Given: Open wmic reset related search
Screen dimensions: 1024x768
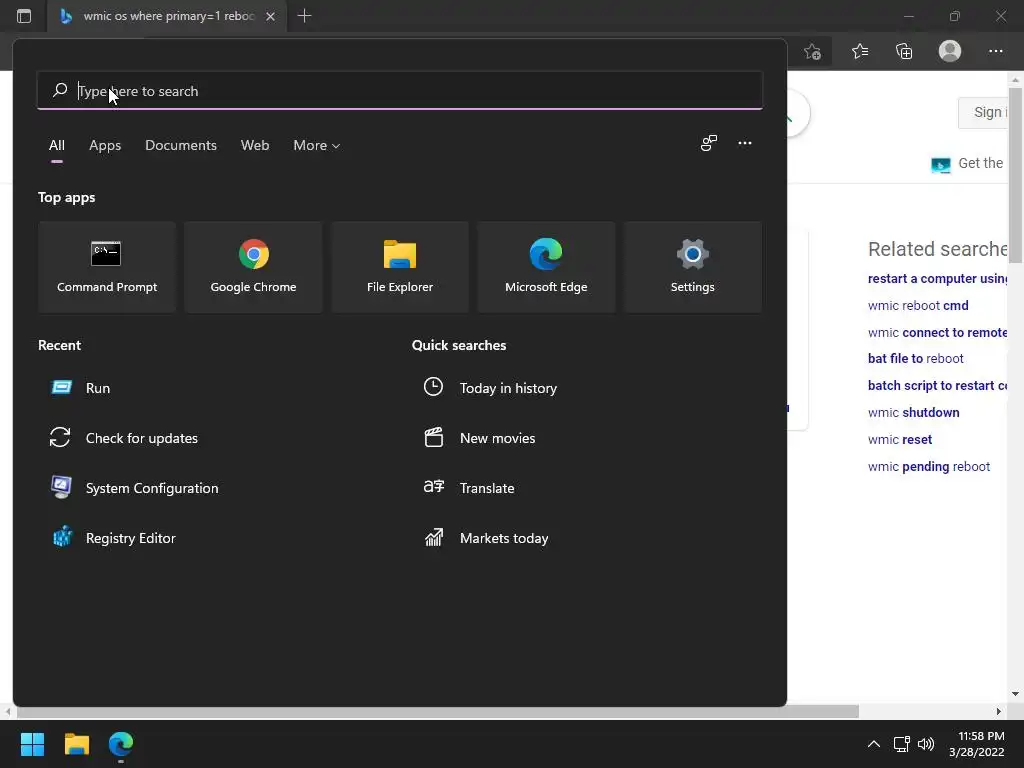Looking at the screenshot, I should click(x=899, y=440).
